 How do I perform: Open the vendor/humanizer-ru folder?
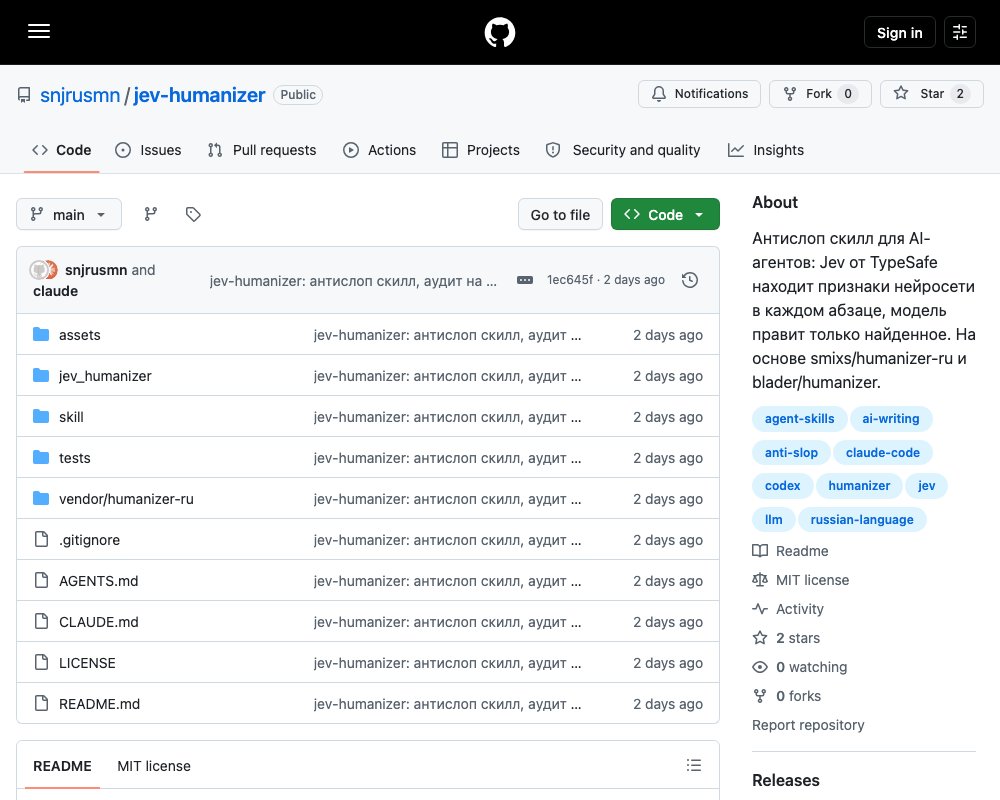pyautogui.click(x=126, y=499)
